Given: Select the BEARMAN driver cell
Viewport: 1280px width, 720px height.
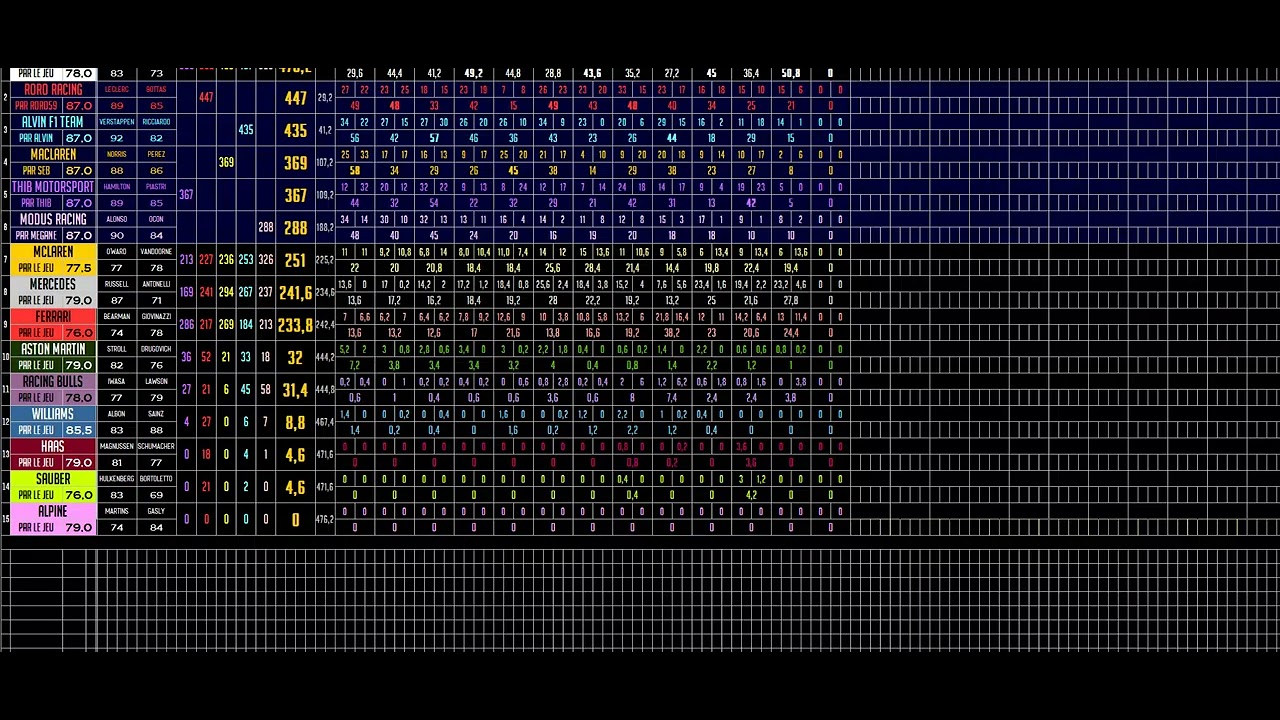Looking at the screenshot, I should (x=117, y=316).
